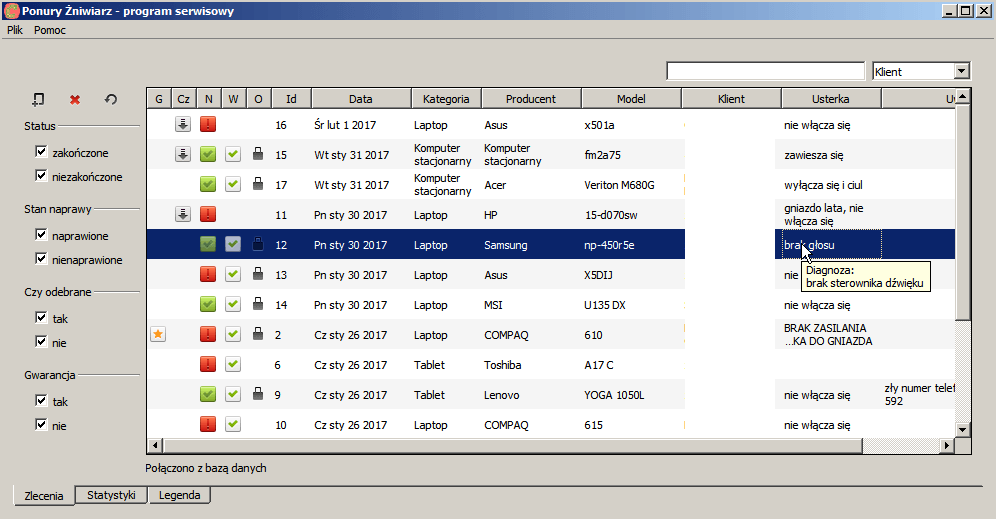This screenshot has width=996, height=519.
Task: Sort by the Usterka column header
Action: (831, 98)
